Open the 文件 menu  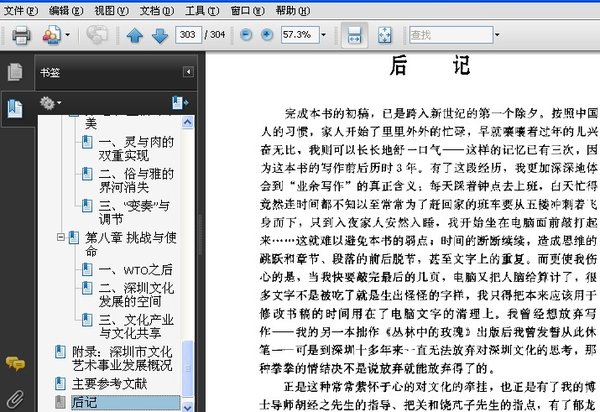coord(21,10)
